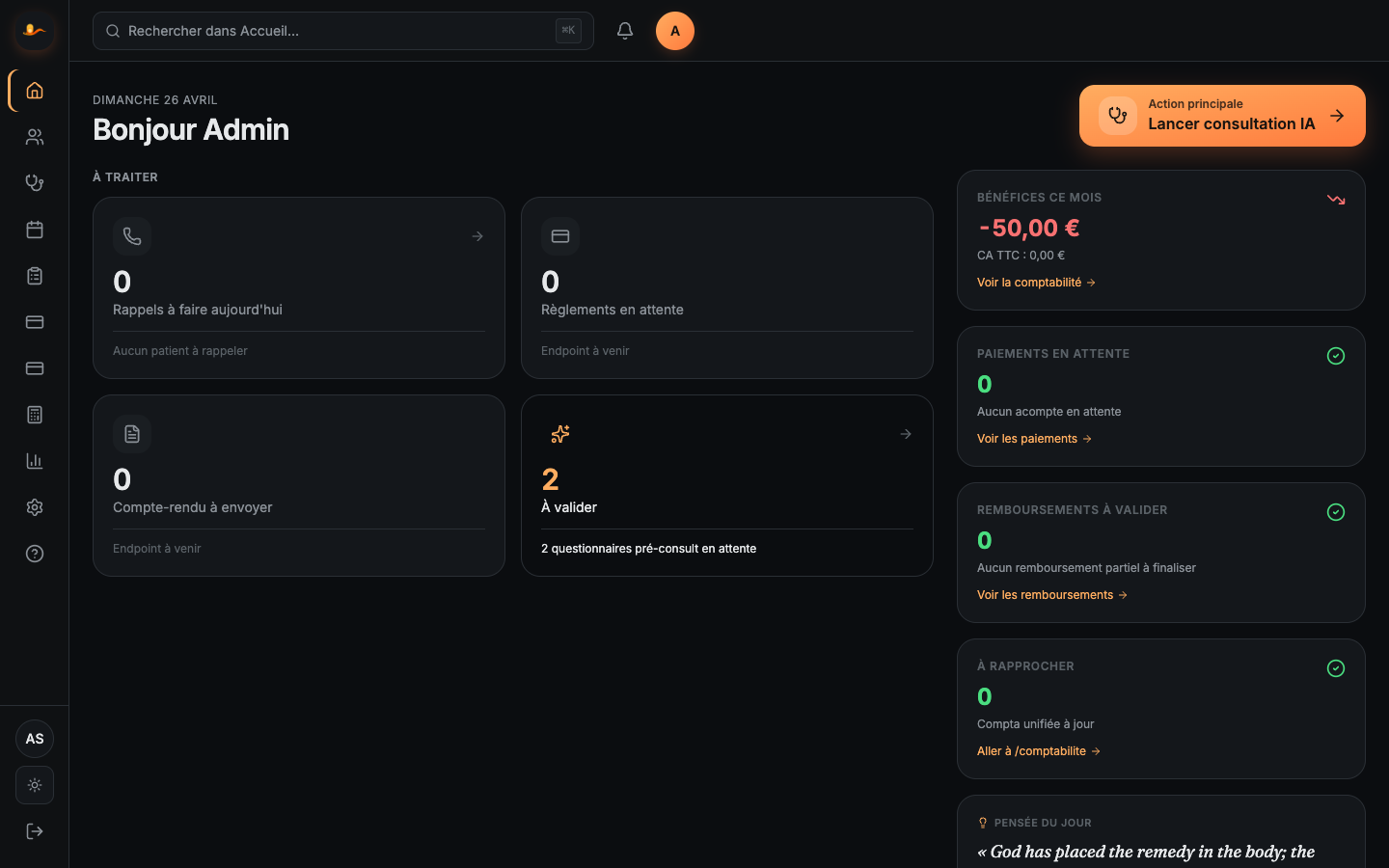Click the arrow on Rappels à faire card
Screen dimensions: 1389x868
477,236
